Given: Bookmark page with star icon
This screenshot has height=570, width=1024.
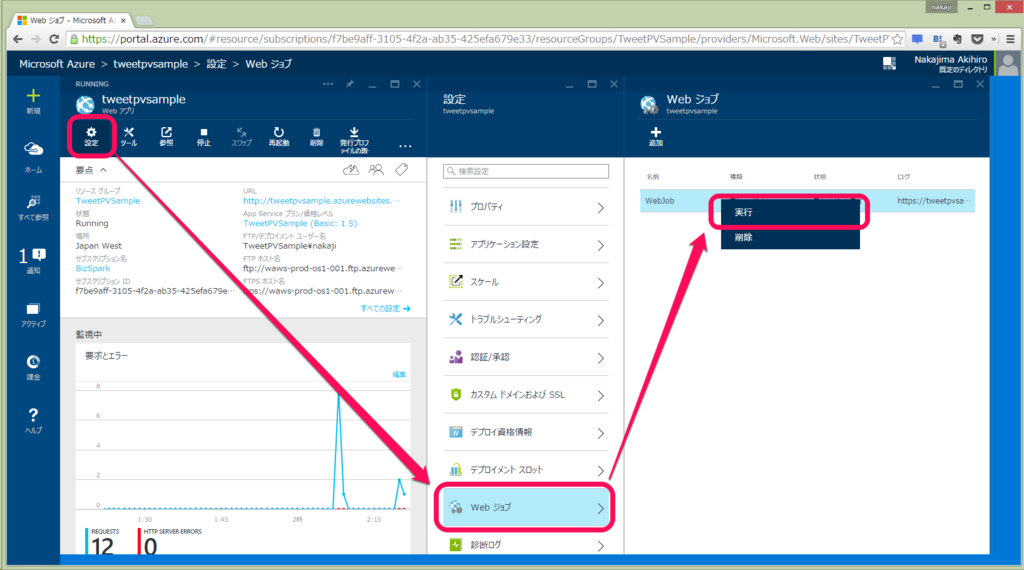Looking at the screenshot, I should [x=897, y=39].
